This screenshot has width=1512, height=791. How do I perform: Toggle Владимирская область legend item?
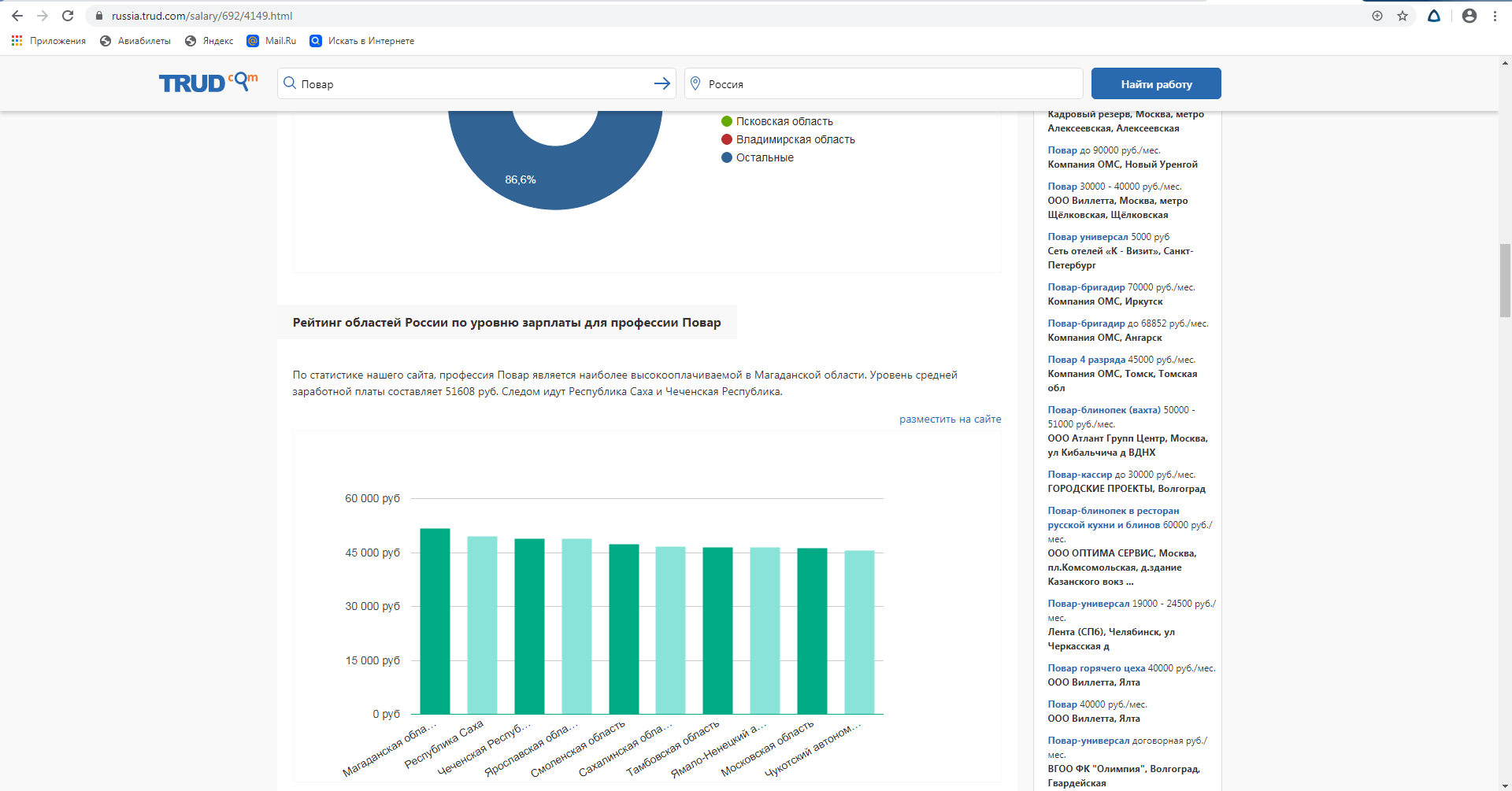tap(795, 139)
